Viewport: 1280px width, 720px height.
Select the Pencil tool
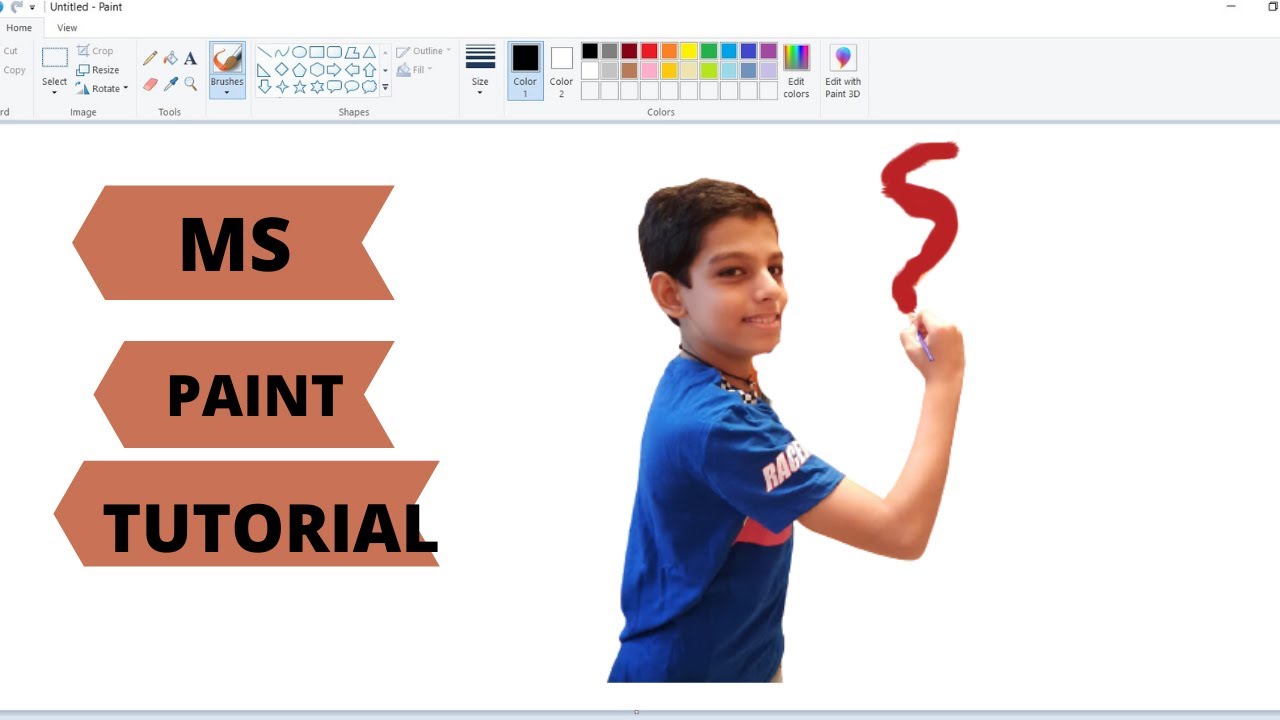pyautogui.click(x=150, y=59)
